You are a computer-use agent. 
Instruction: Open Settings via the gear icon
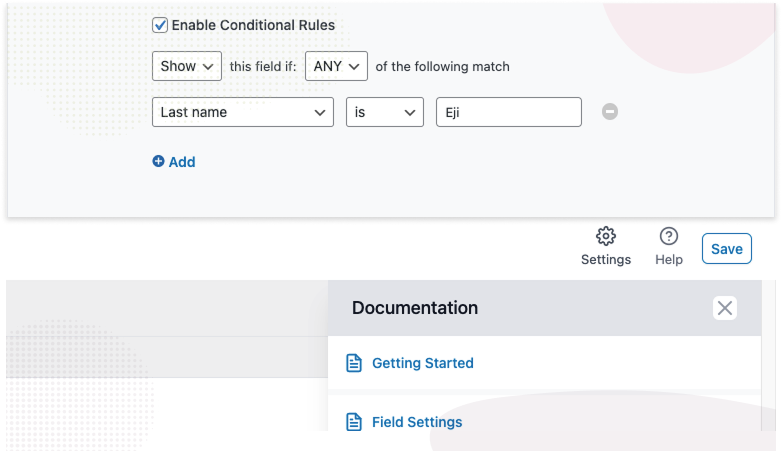click(x=605, y=236)
